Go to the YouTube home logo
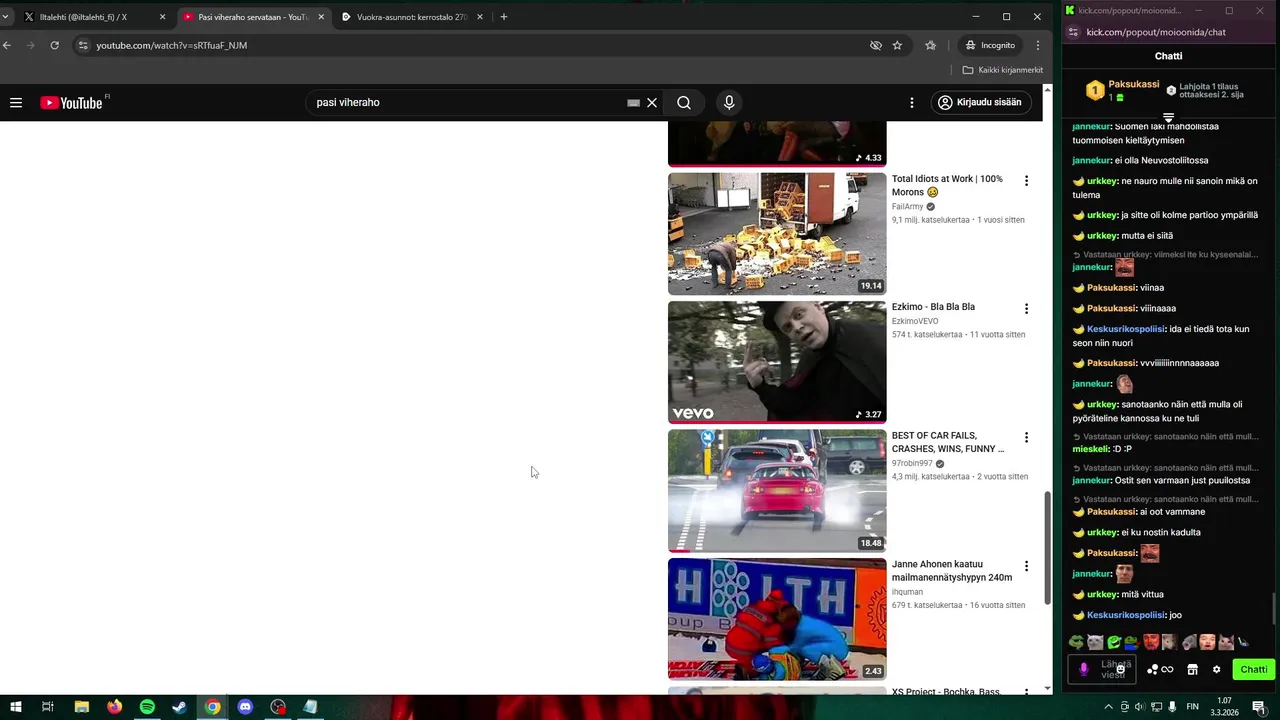 [71, 102]
